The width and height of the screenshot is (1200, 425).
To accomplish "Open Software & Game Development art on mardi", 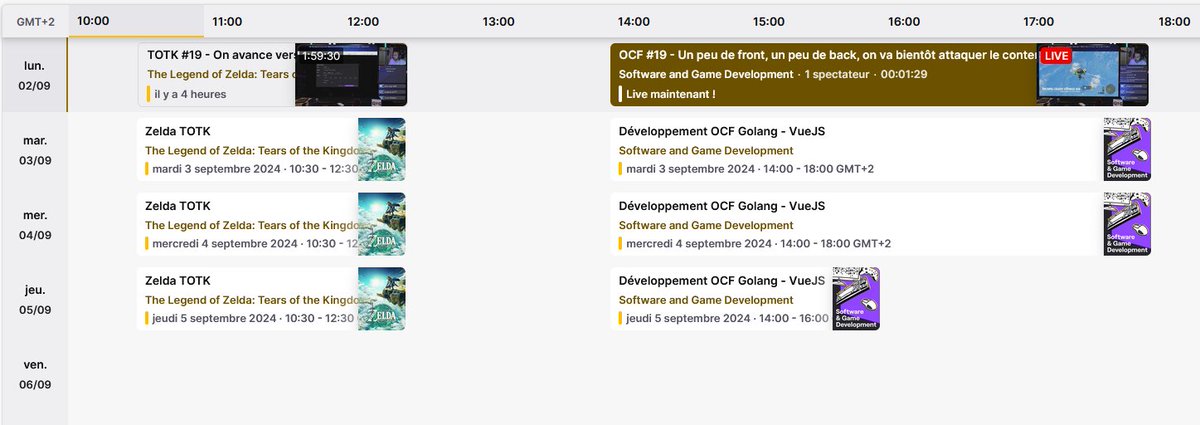I will coord(1127,149).
